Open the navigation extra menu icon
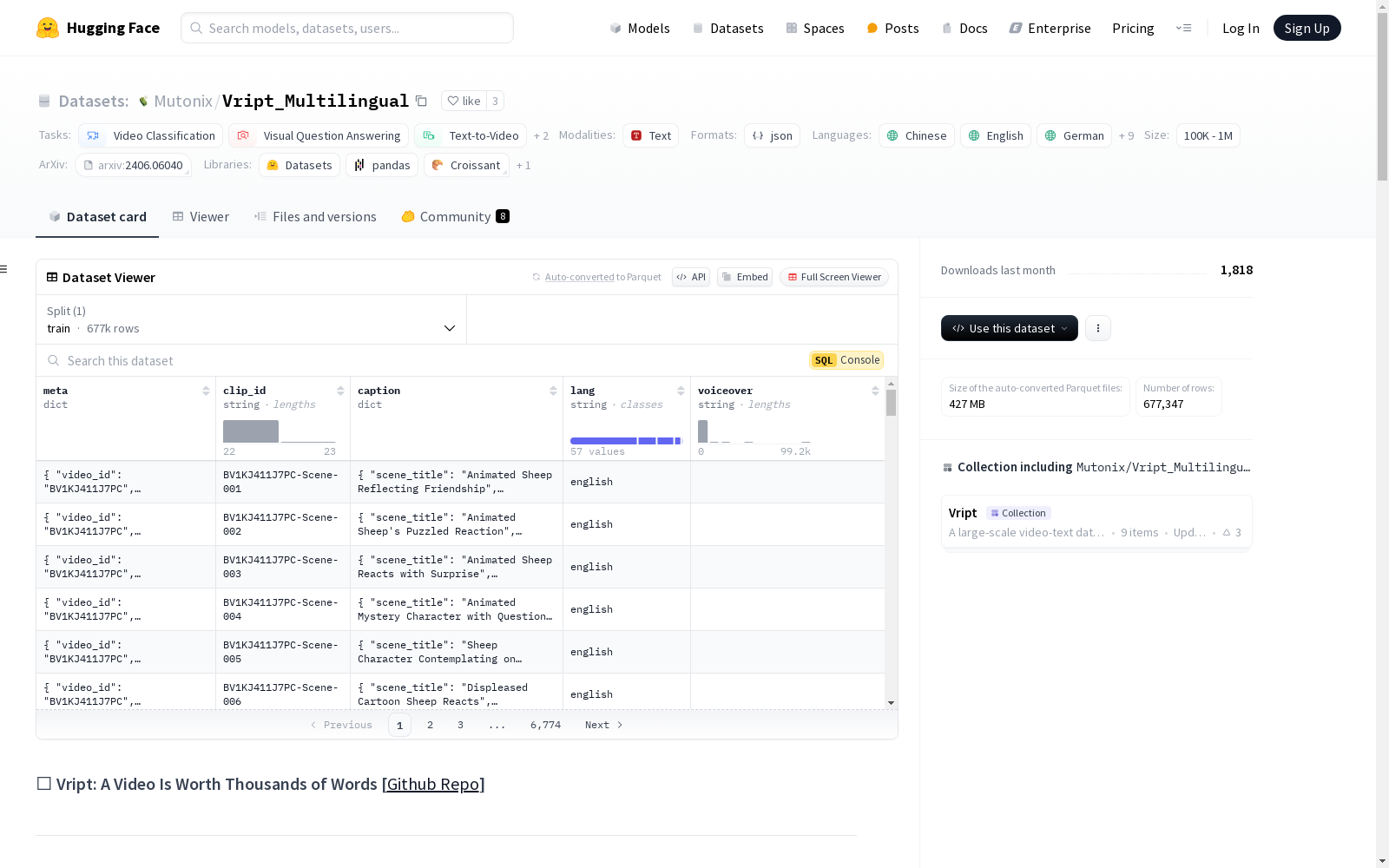The width and height of the screenshot is (1389, 868). pyautogui.click(x=1183, y=28)
